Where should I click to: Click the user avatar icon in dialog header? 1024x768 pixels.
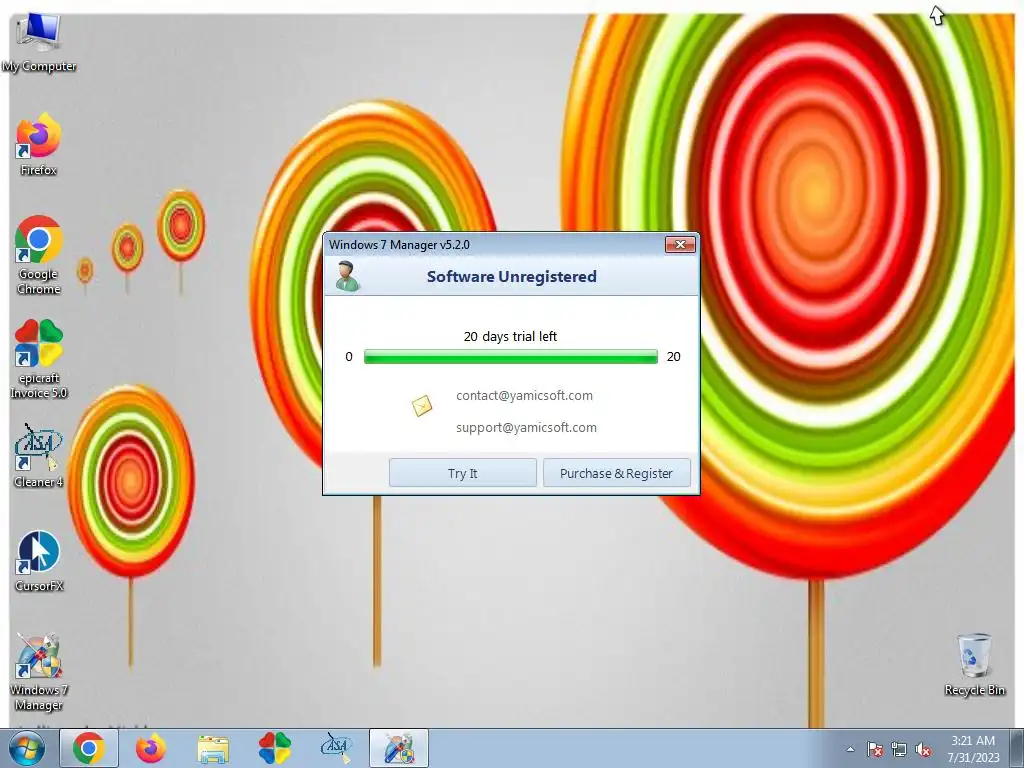347,276
